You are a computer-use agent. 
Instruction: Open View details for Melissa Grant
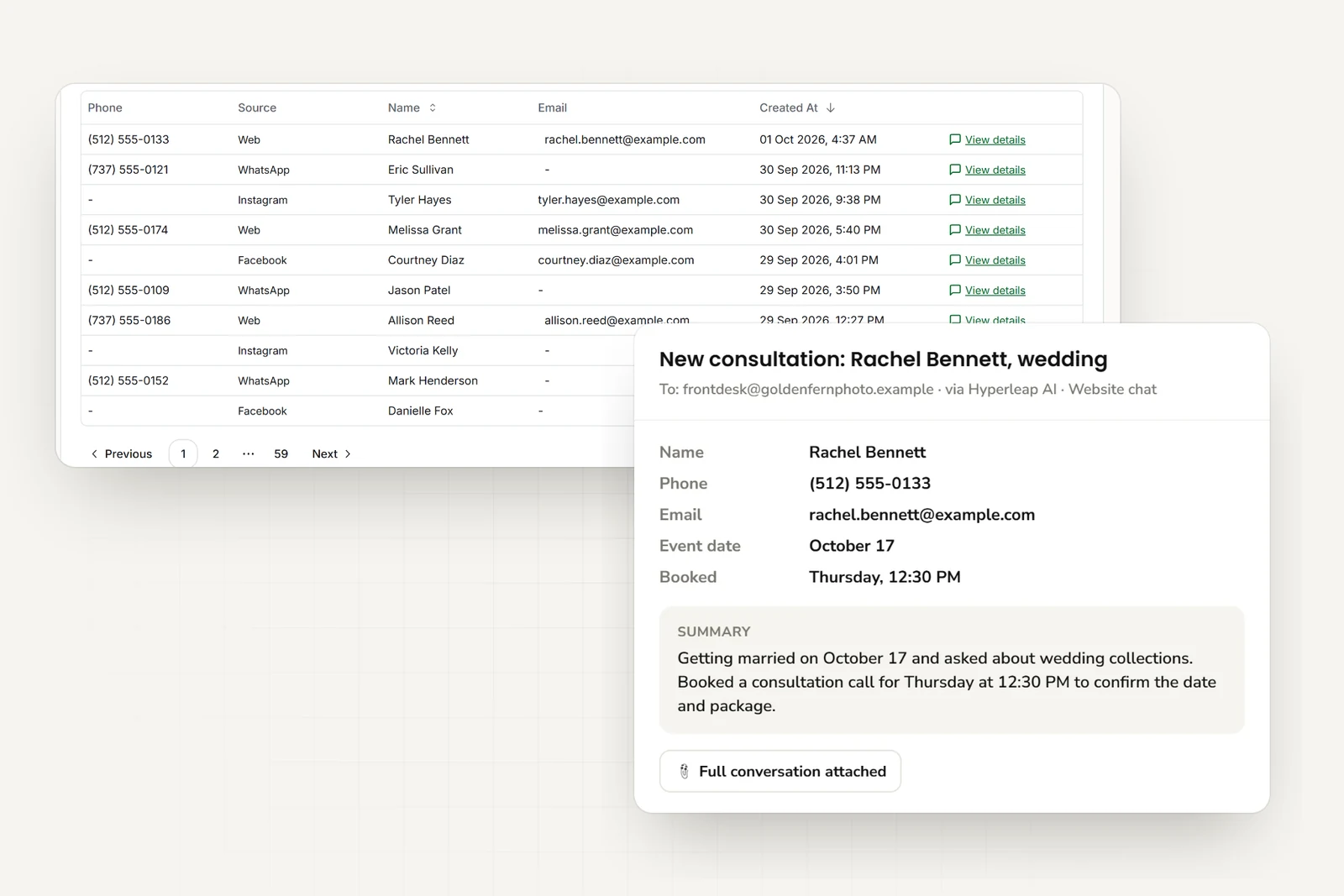[995, 230]
